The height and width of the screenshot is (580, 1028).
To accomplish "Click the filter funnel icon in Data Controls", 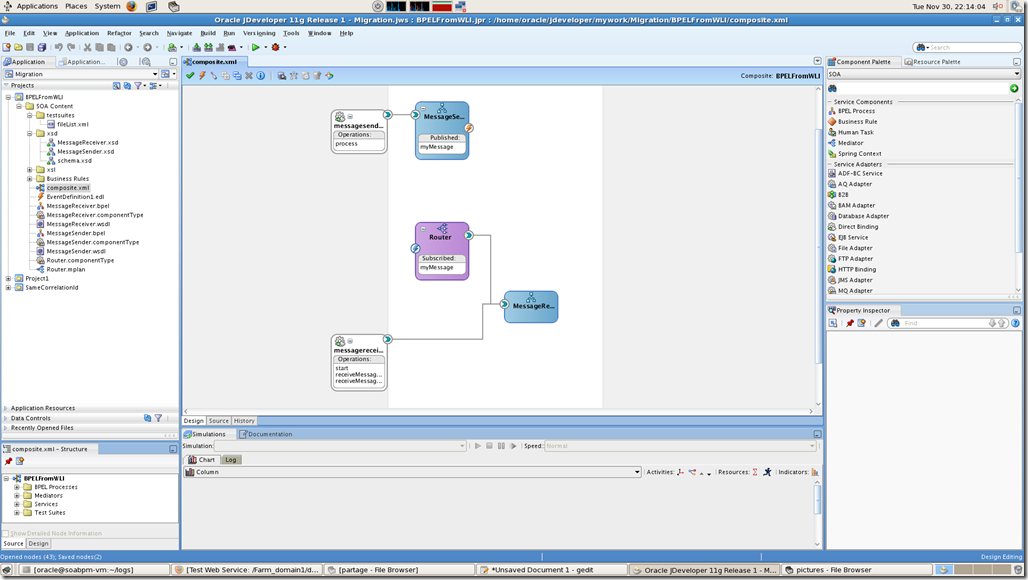I will pos(158,417).
